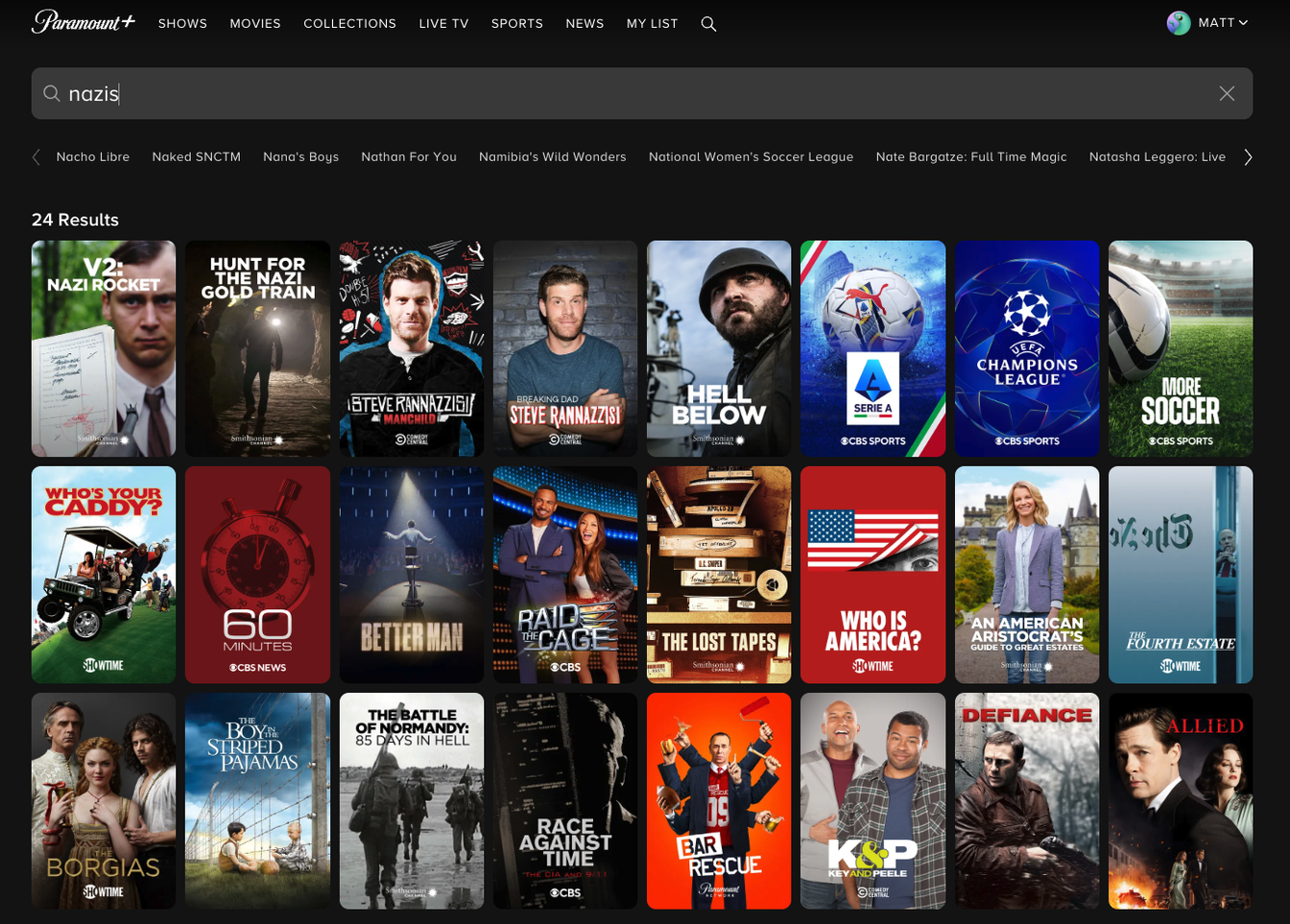Select the Natasha Leggero: Live suggestion
Screen dimensions: 1290x924
pos(1157,156)
